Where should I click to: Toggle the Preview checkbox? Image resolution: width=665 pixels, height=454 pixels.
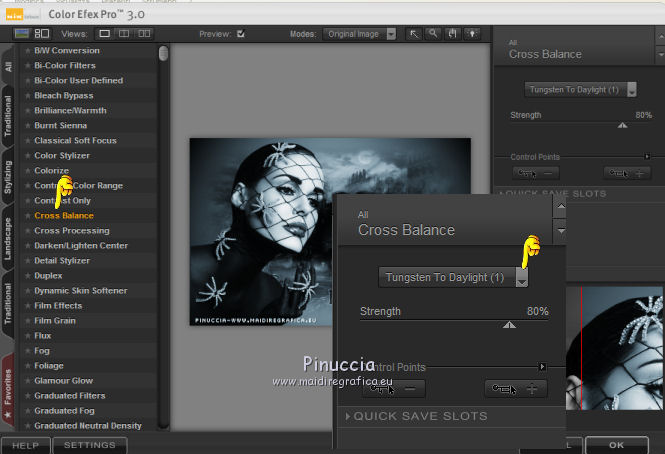point(241,34)
